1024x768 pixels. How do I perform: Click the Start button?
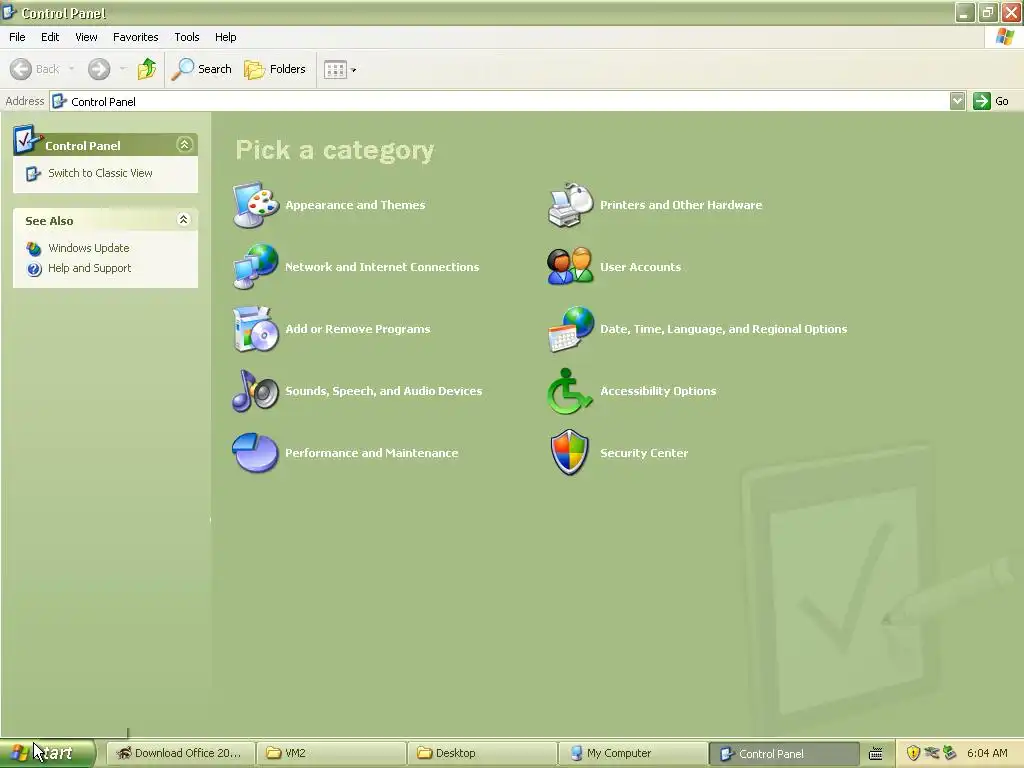point(47,753)
